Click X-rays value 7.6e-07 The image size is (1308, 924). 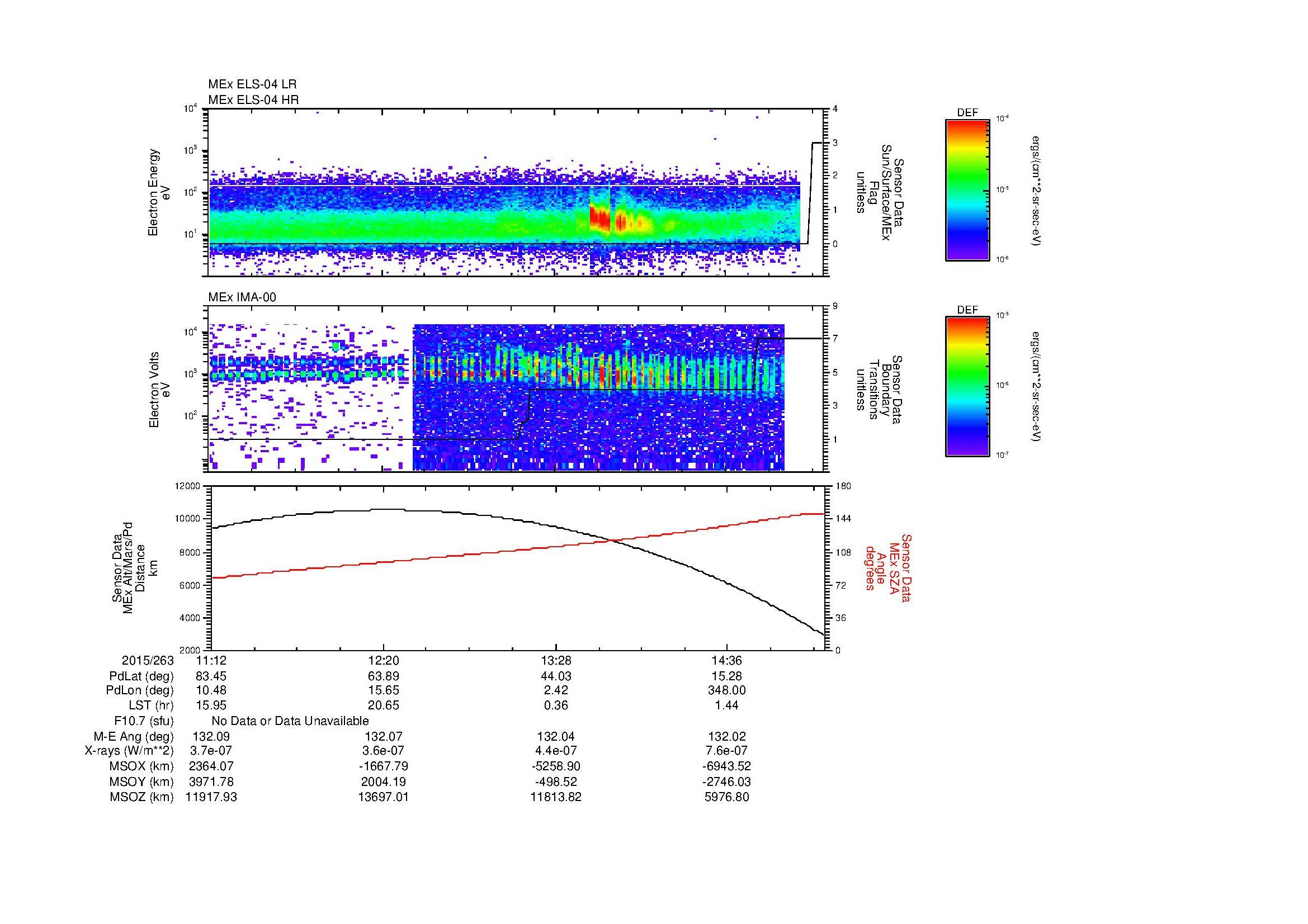point(727,751)
